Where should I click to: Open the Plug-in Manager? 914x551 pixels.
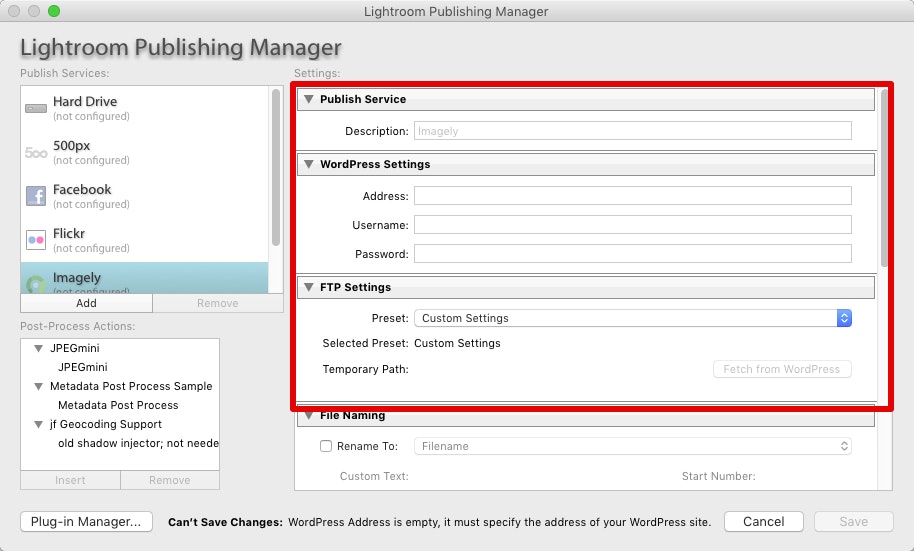pyautogui.click(x=86, y=521)
